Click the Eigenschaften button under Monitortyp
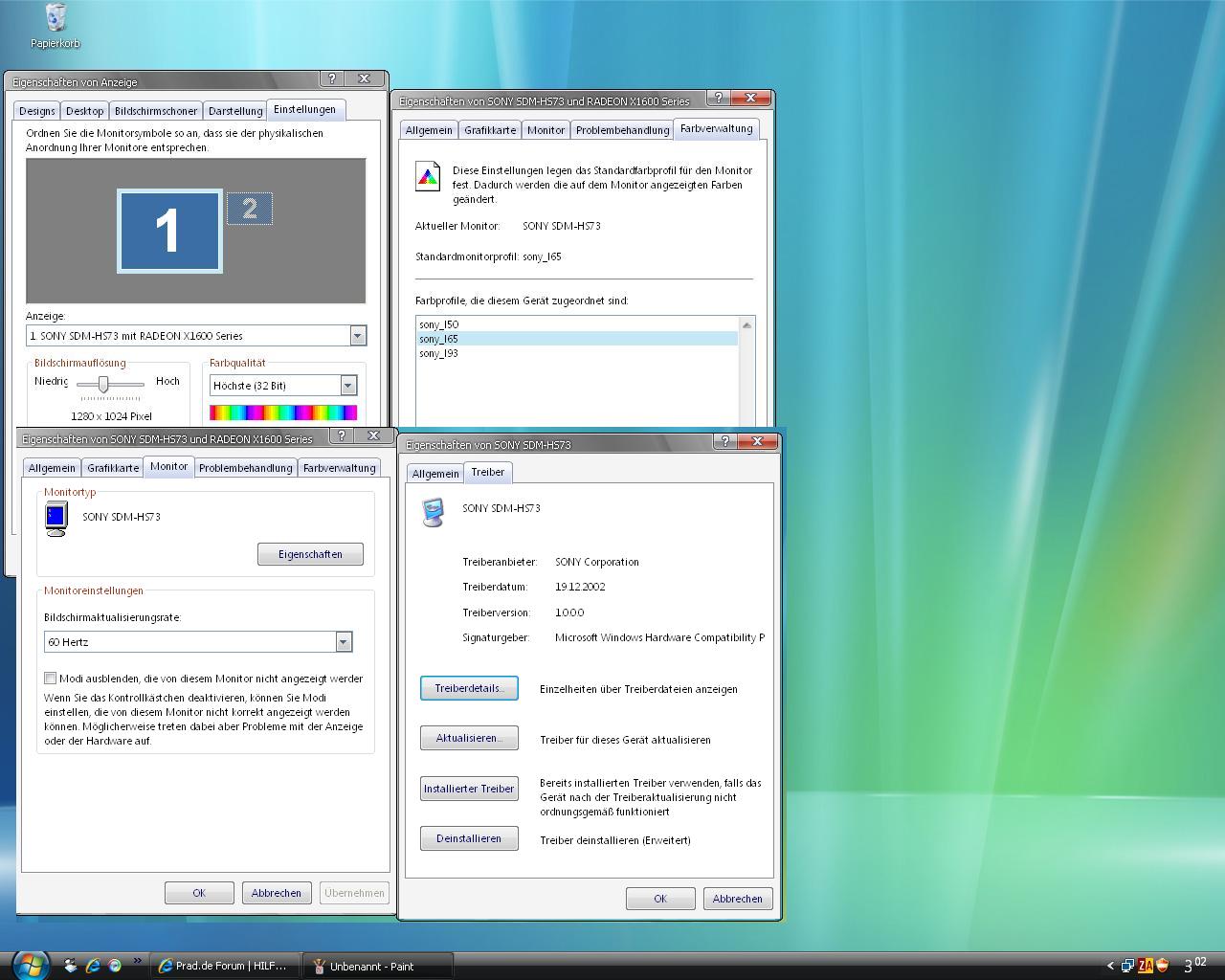 310,554
